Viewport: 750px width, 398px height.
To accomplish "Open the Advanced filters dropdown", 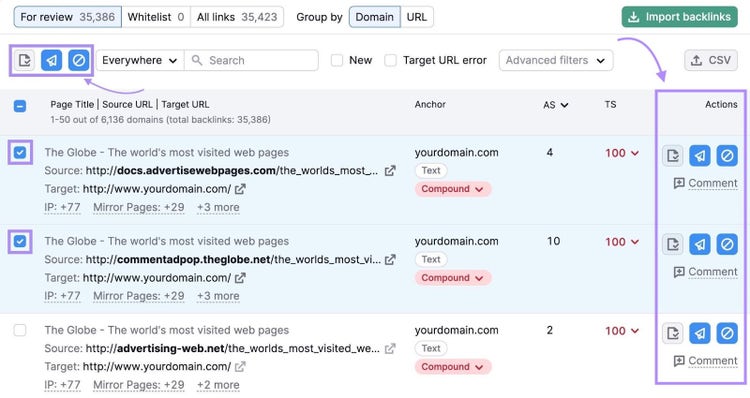I will point(556,60).
